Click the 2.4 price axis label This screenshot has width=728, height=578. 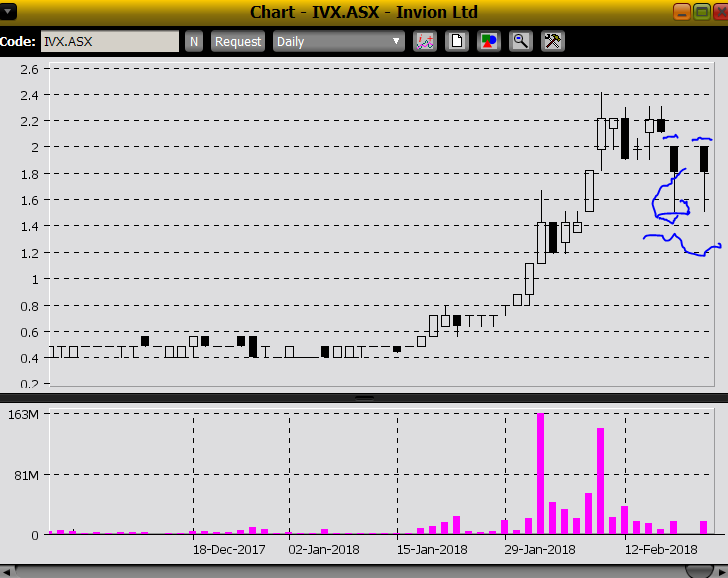29,96
